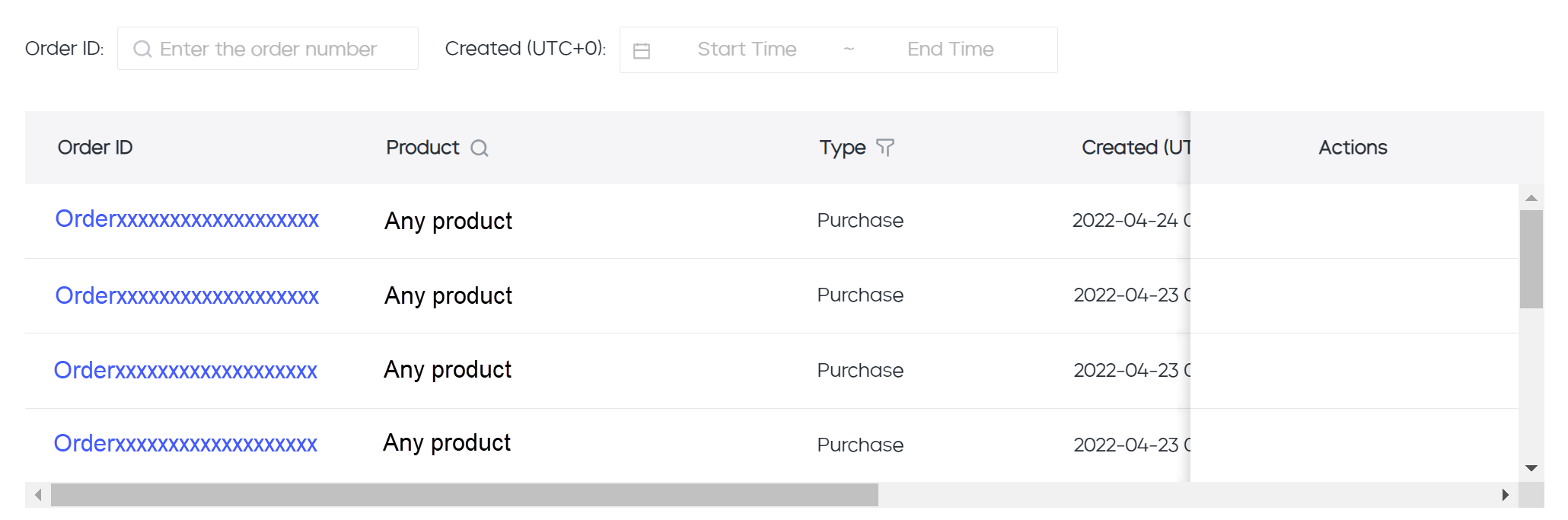The image size is (1568, 520).
Task: Click the Order ID column header
Action: click(x=95, y=148)
